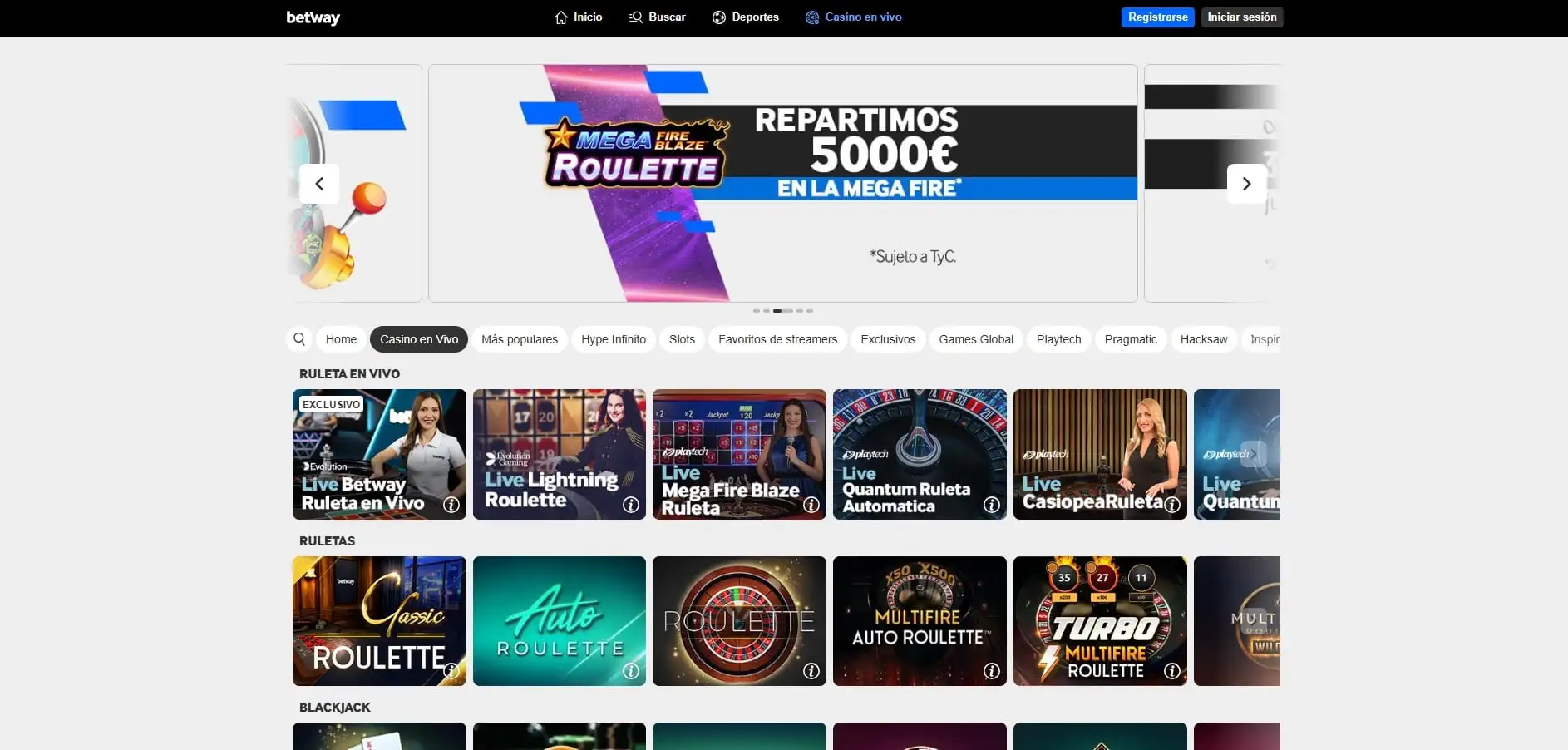Open Casino en vivo in top navigation

click(x=854, y=17)
